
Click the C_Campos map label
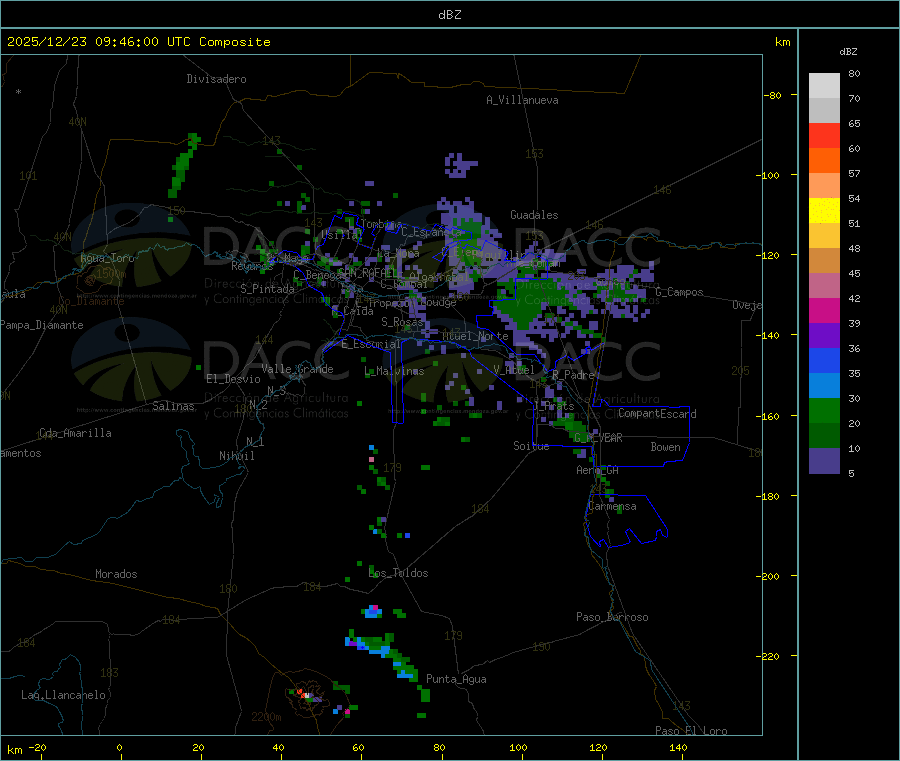(680, 292)
